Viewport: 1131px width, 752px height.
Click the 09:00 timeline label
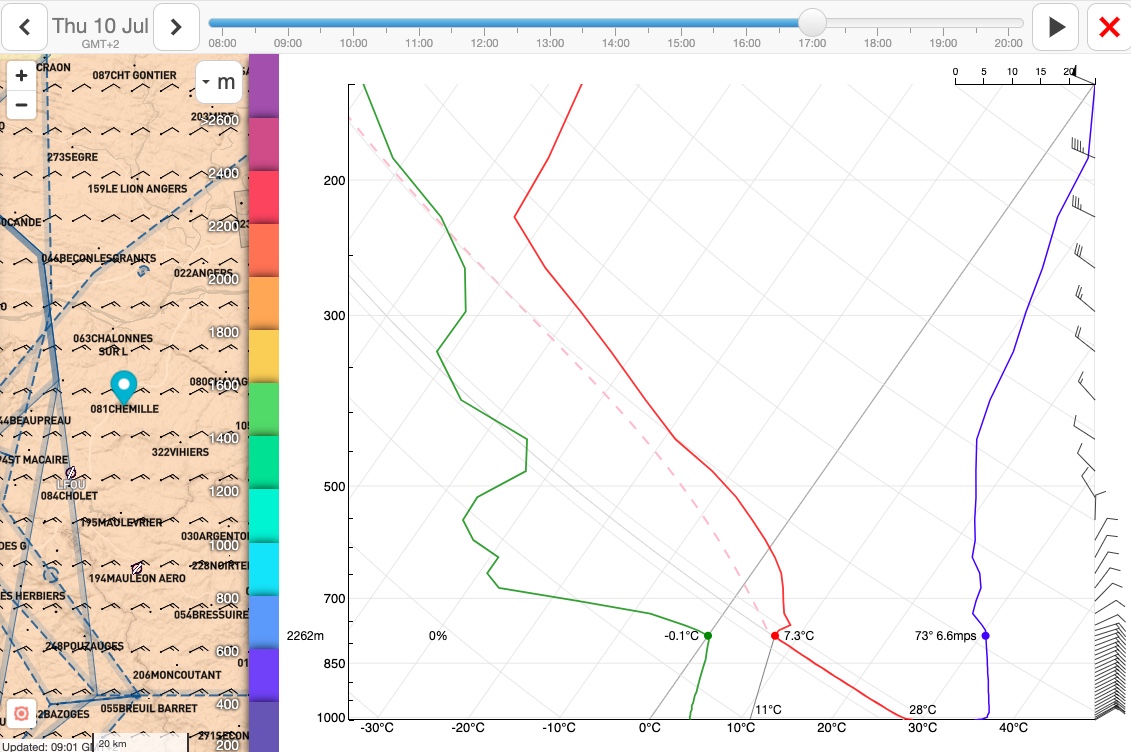click(x=288, y=43)
